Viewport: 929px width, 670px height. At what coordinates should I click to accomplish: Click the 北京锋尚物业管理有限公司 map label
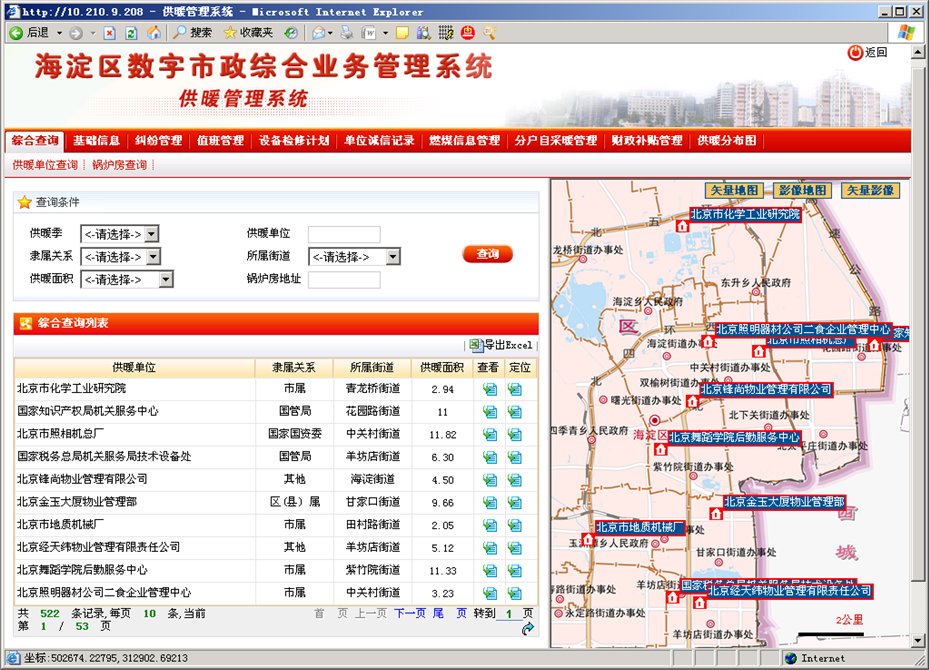click(766, 390)
